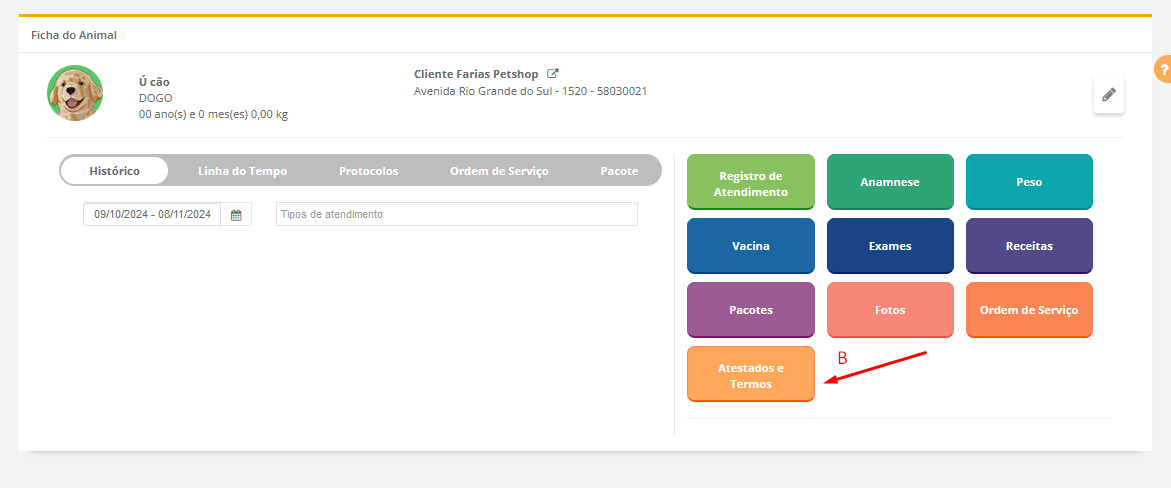This screenshot has height=488, width=1171.
Task: Select the Histórico tab
Action: pos(114,171)
